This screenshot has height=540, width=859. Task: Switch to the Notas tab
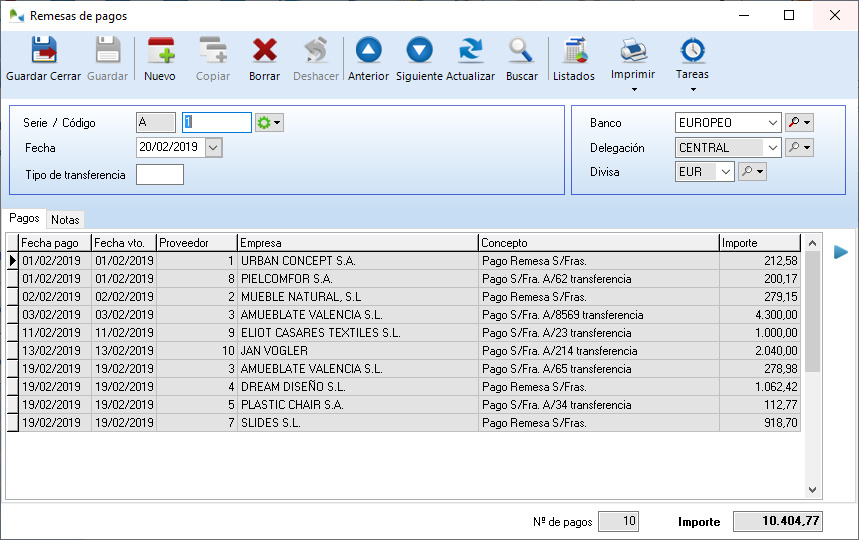66,219
